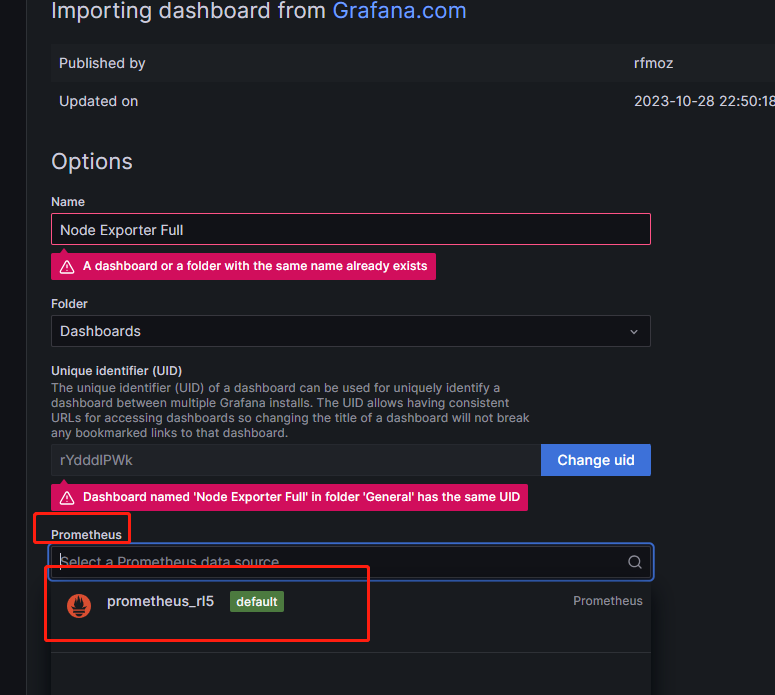This screenshot has width=775, height=695.
Task: Open the Grafana.com link in the title
Action: [399, 12]
